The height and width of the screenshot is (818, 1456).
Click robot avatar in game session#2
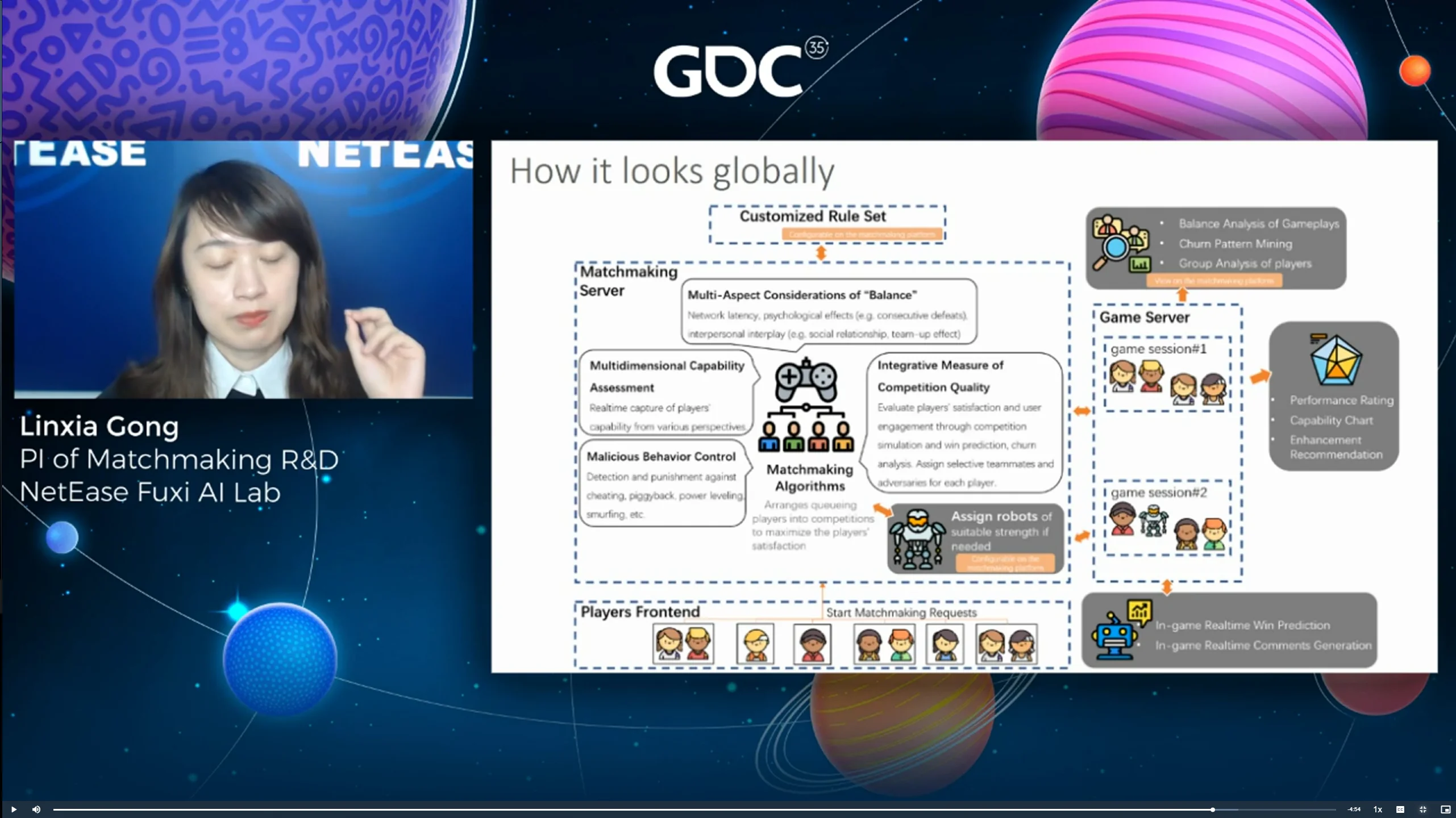[1153, 521]
